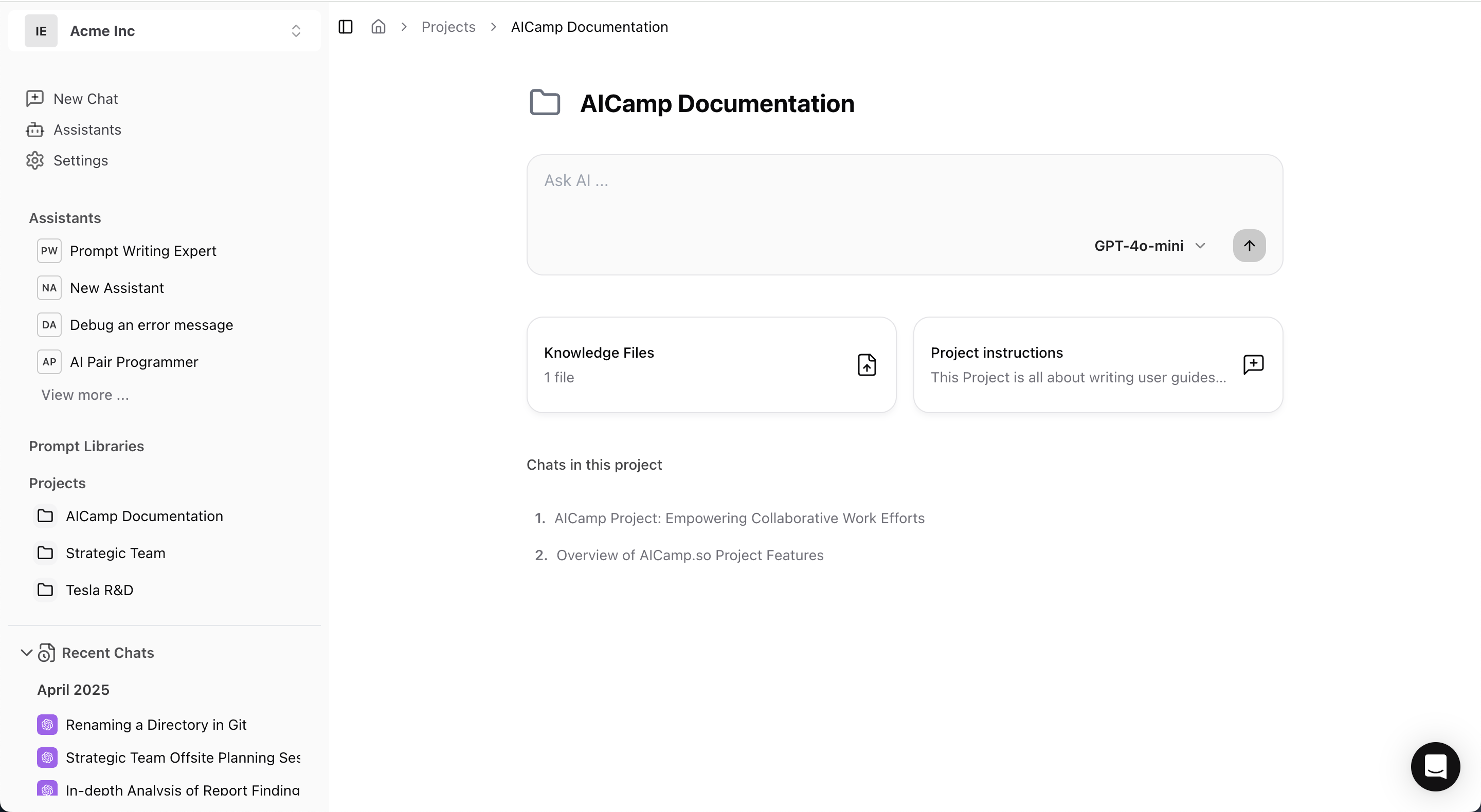1481x812 pixels.
Task: Click the Chats in this project heading
Action: [594, 464]
